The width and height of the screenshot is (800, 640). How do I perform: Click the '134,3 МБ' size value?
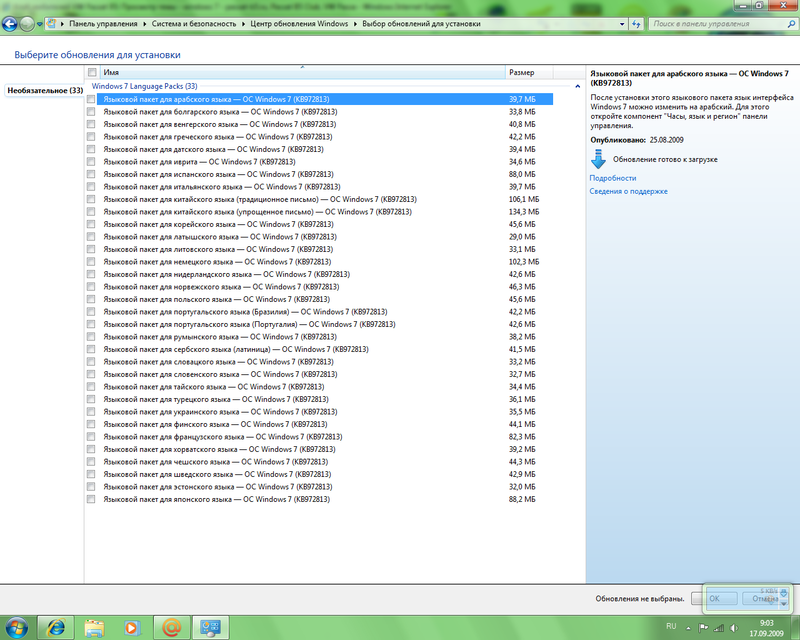coord(523,211)
